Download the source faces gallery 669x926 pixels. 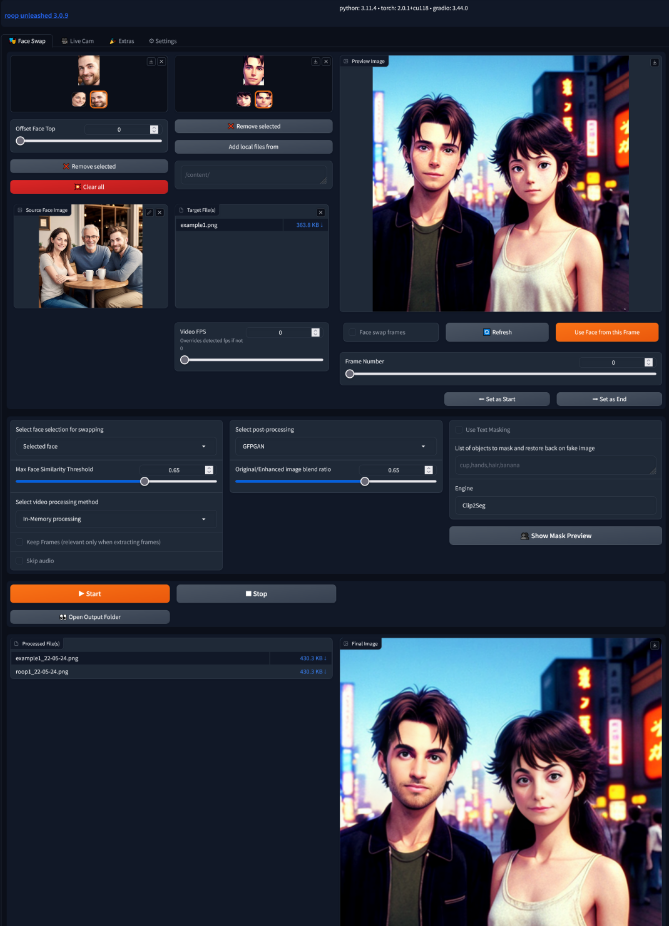[x=151, y=61]
